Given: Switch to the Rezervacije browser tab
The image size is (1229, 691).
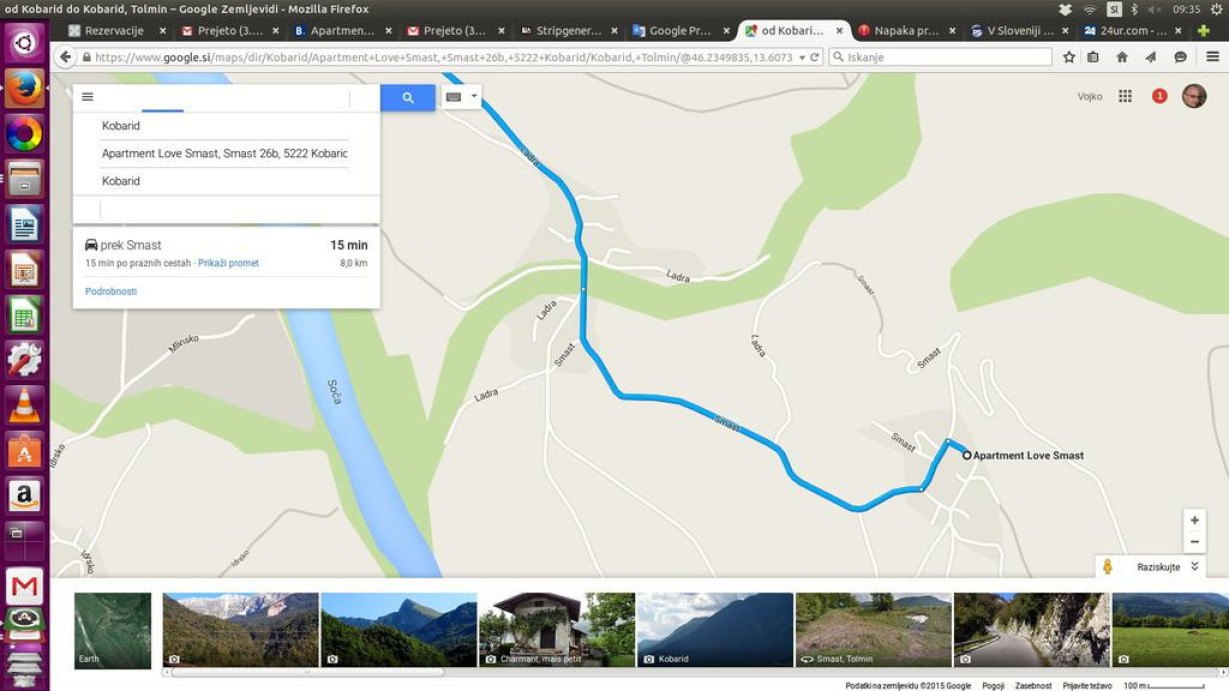Looking at the screenshot, I should [115, 31].
